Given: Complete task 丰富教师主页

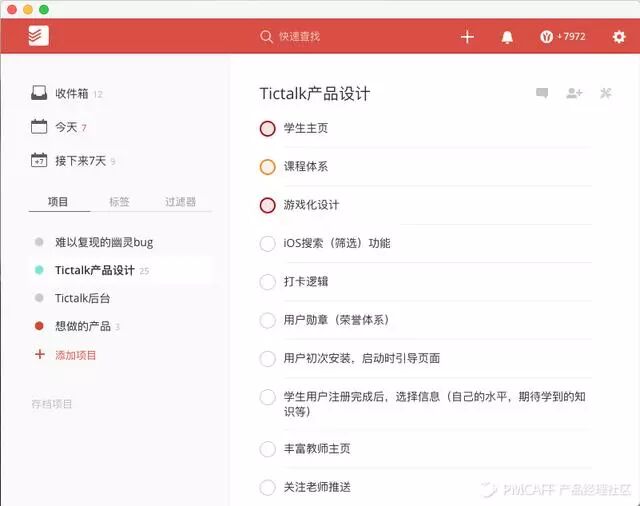Looking at the screenshot, I should click(x=267, y=449).
